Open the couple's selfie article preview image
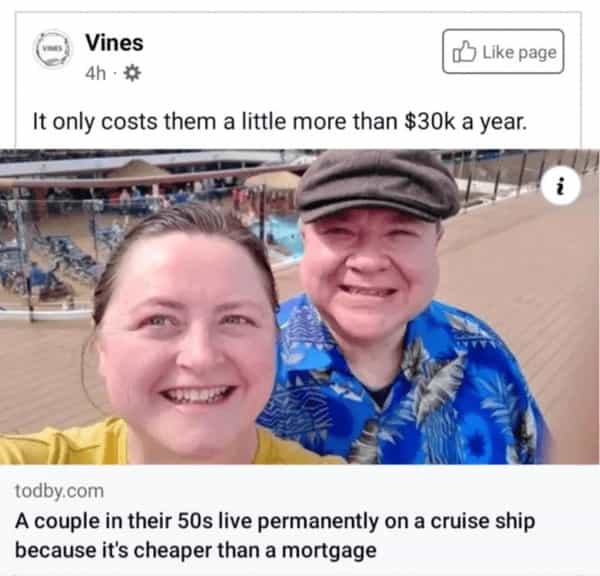Image resolution: width=600 pixels, height=576 pixels. (x=300, y=307)
